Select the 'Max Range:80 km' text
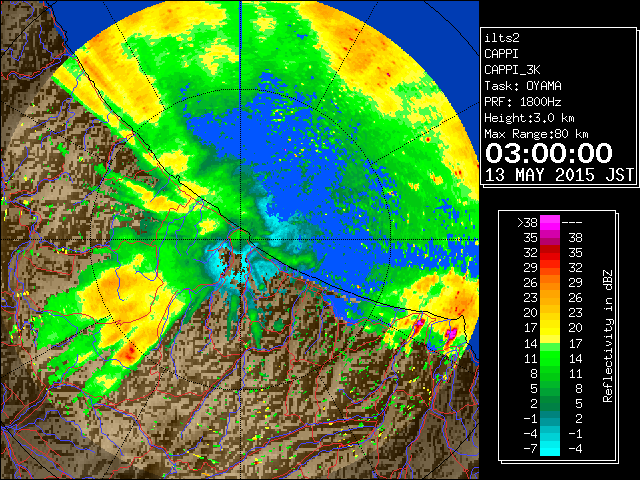 (x=536, y=134)
